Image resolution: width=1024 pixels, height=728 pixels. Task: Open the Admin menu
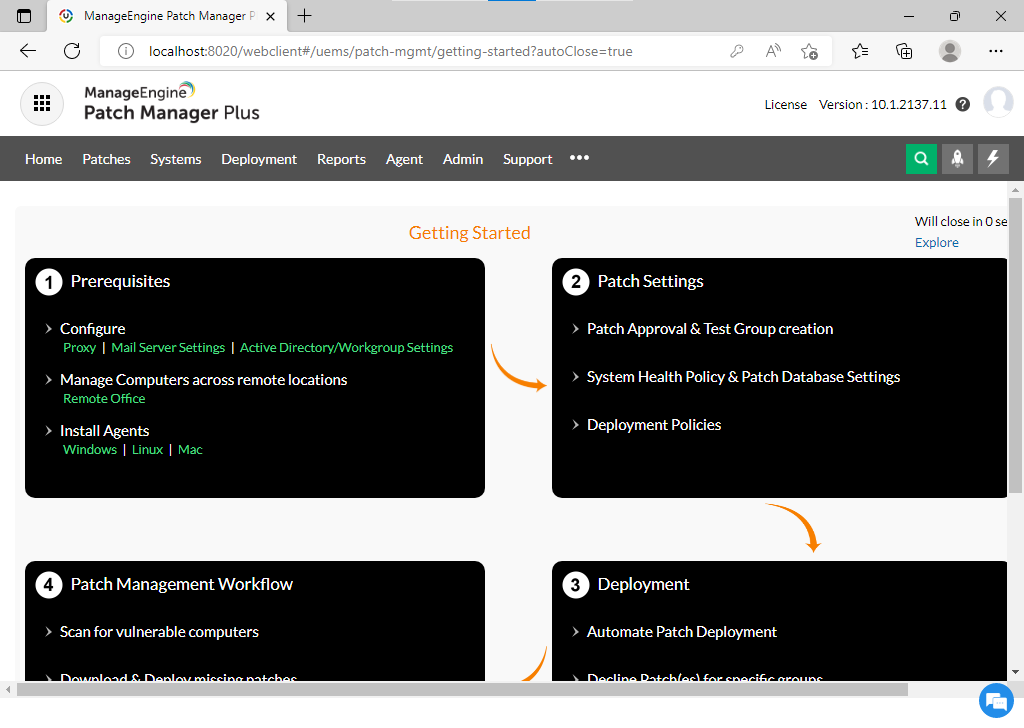[463, 159]
